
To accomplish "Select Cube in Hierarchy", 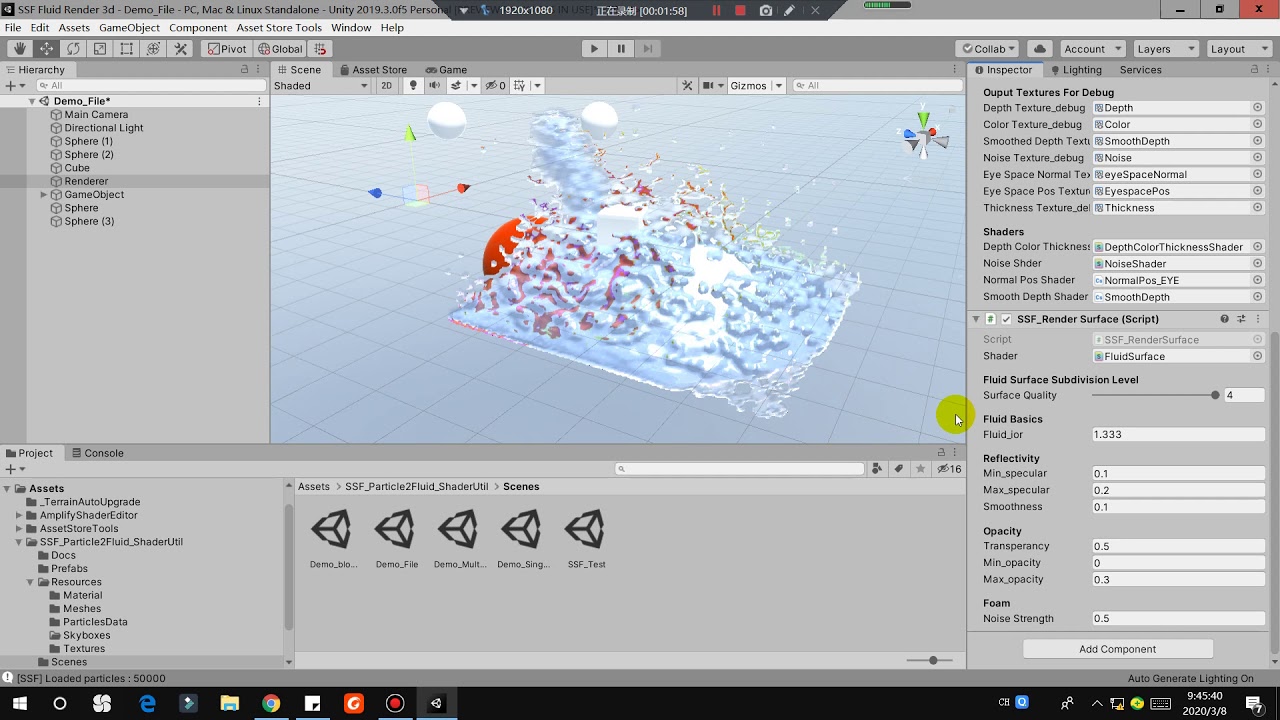I will click(x=77, y=168).
